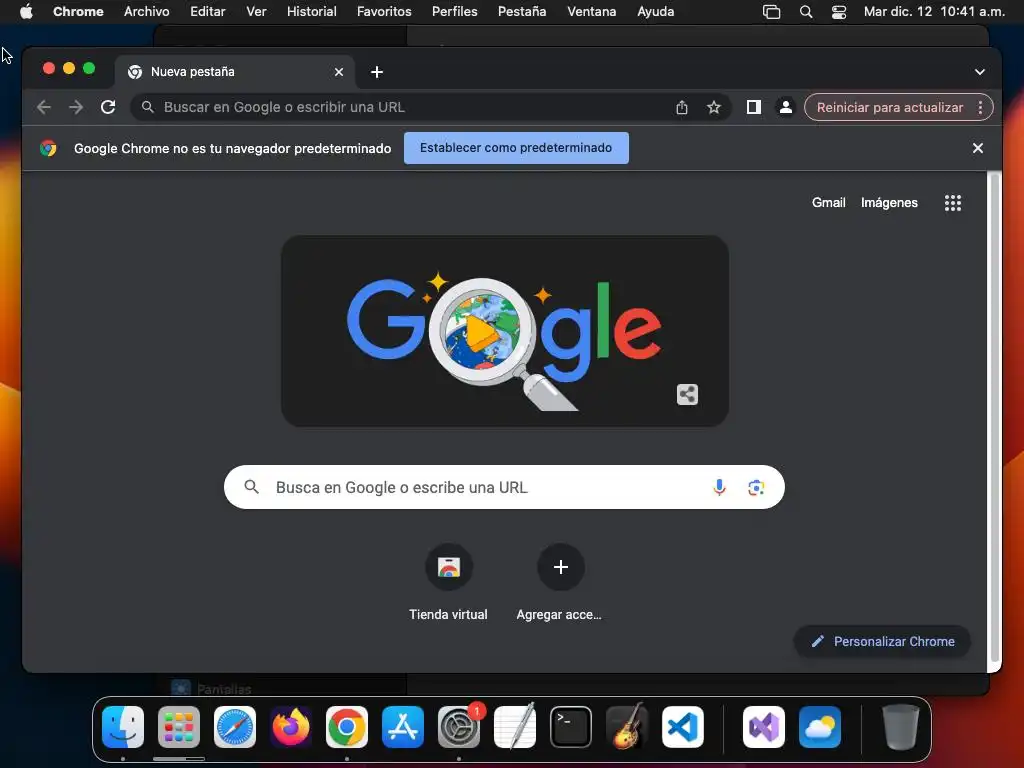Expand the tab search chevron
Image resolution: width=1024 pixels, height=768 pixels.
[x=980, y=72]
